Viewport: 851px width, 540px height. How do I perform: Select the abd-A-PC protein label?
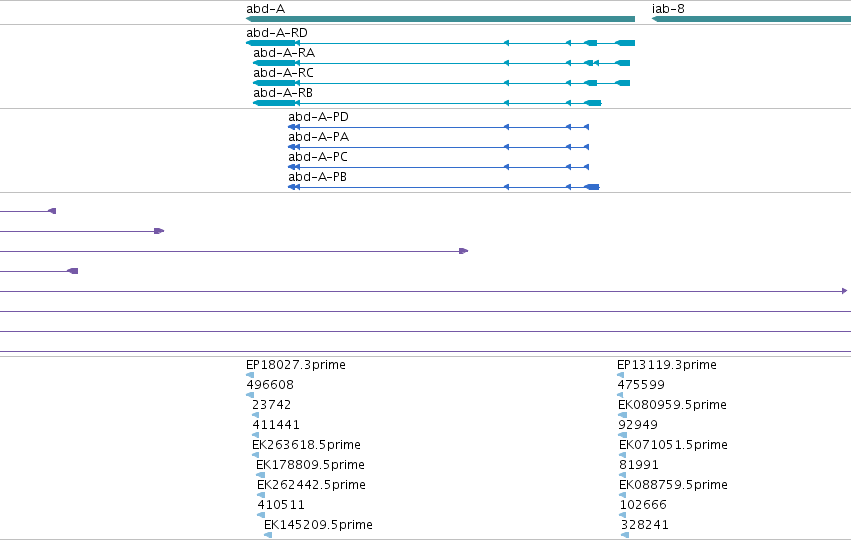point(317,157)
